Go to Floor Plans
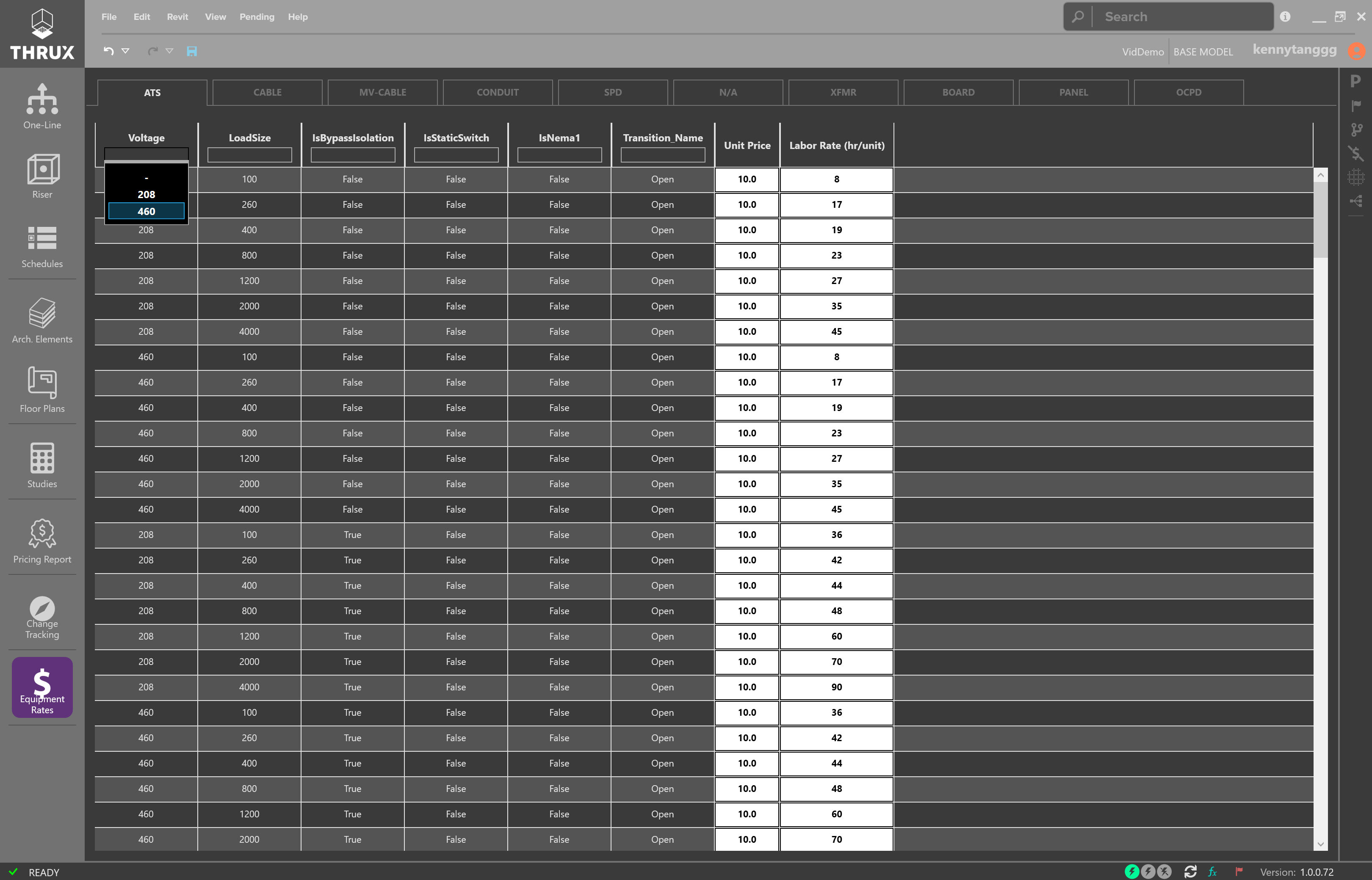 pos(42,390)
